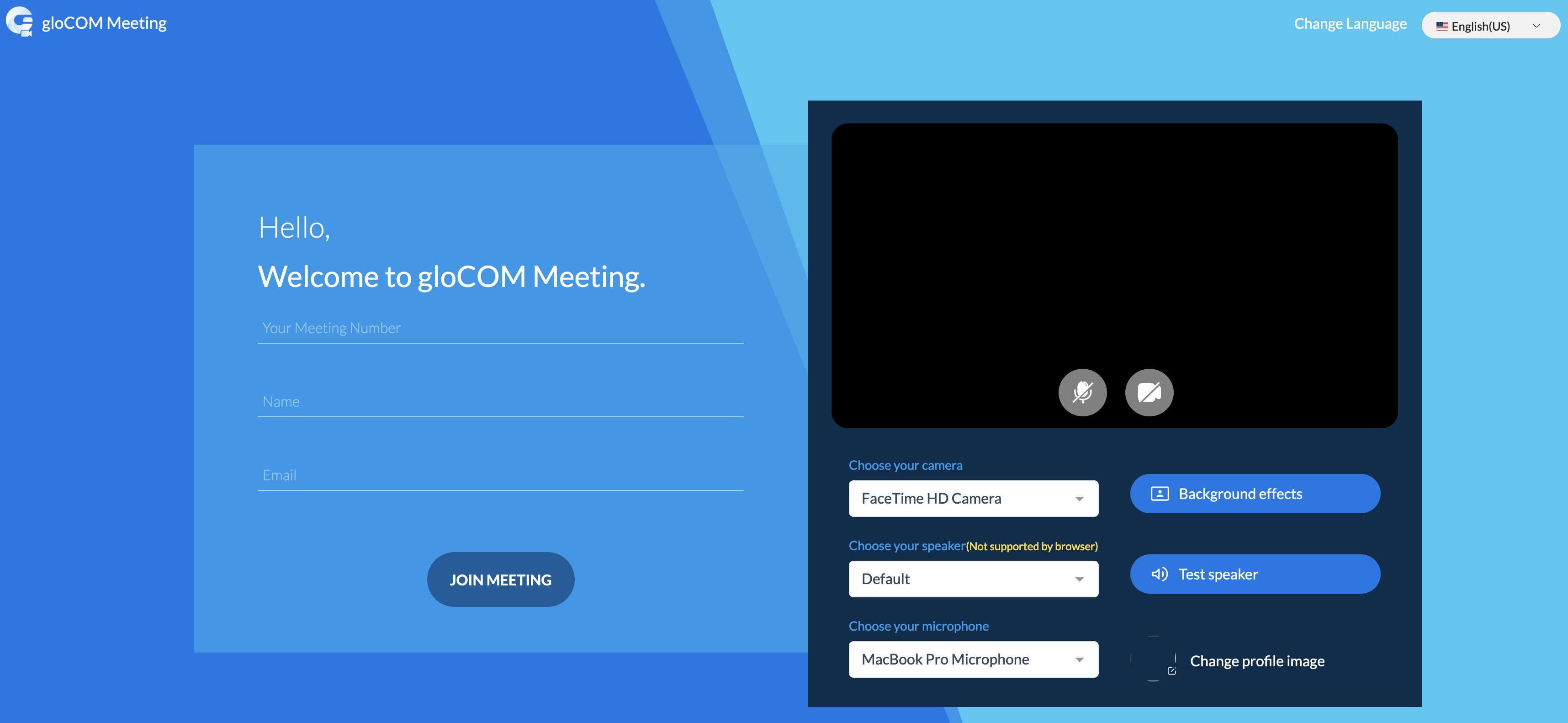The height and width of the screenshot is (723, 1568).
Task: Click the Test speaker icon
Action: coord(1160,573)
